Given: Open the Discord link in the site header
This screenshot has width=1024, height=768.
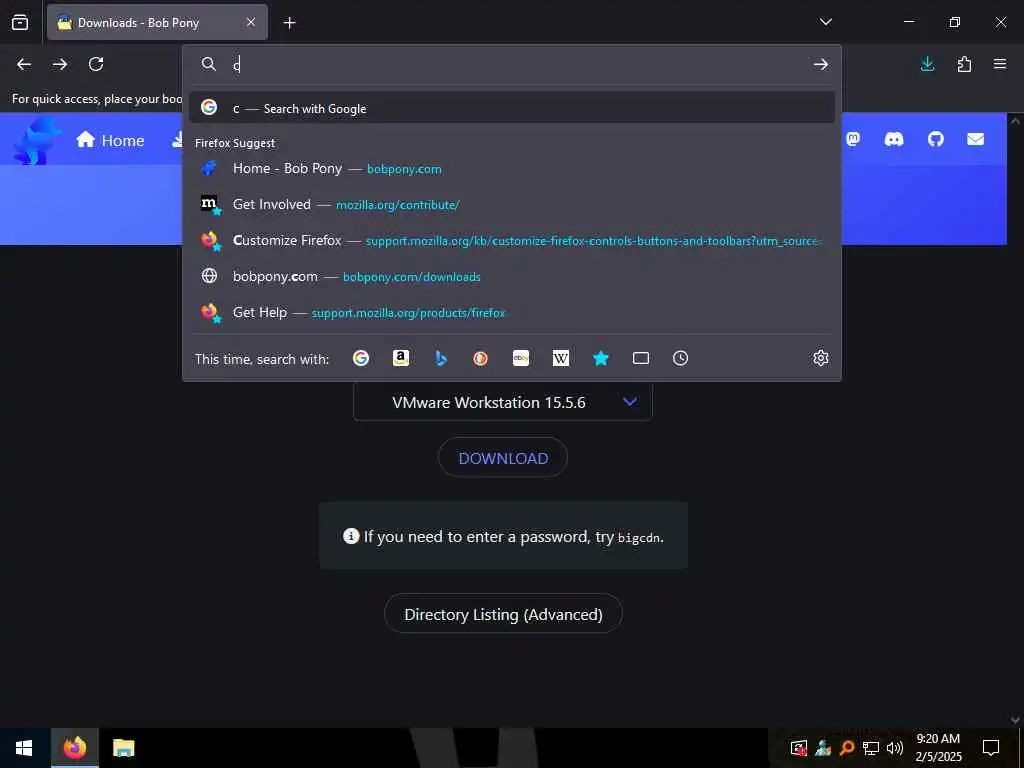Looking at the screenshot, I should pos(893,139).
